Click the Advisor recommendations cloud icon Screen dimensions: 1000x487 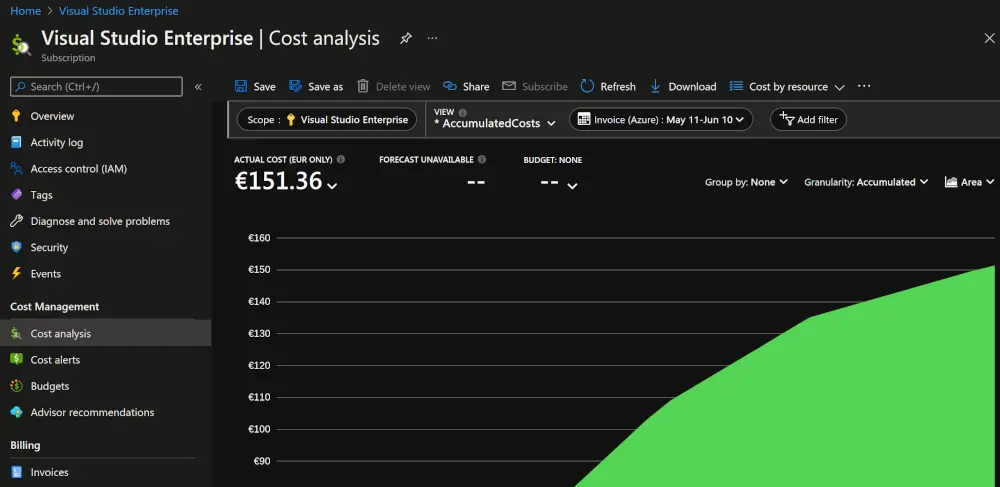pyautogui.click(x=17, y=412)
